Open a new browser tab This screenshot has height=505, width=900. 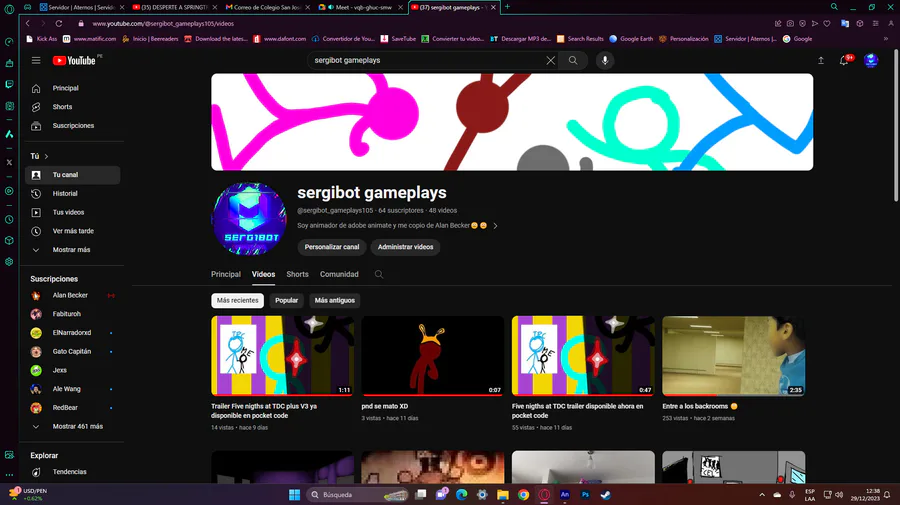(x=507, y=7)
